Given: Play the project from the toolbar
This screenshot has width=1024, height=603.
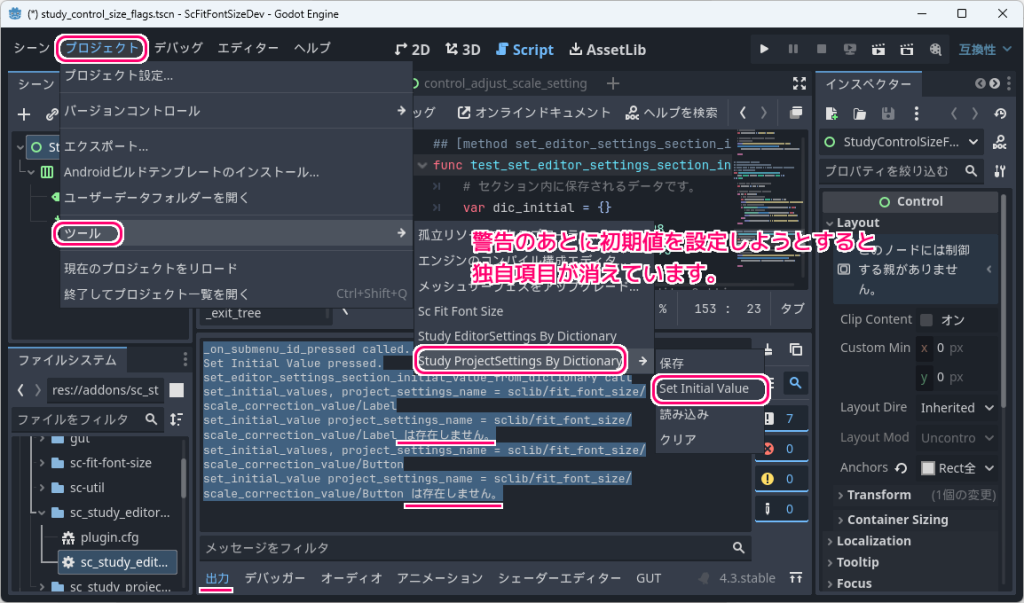Looking at the screenshot, I should (764, 48).
